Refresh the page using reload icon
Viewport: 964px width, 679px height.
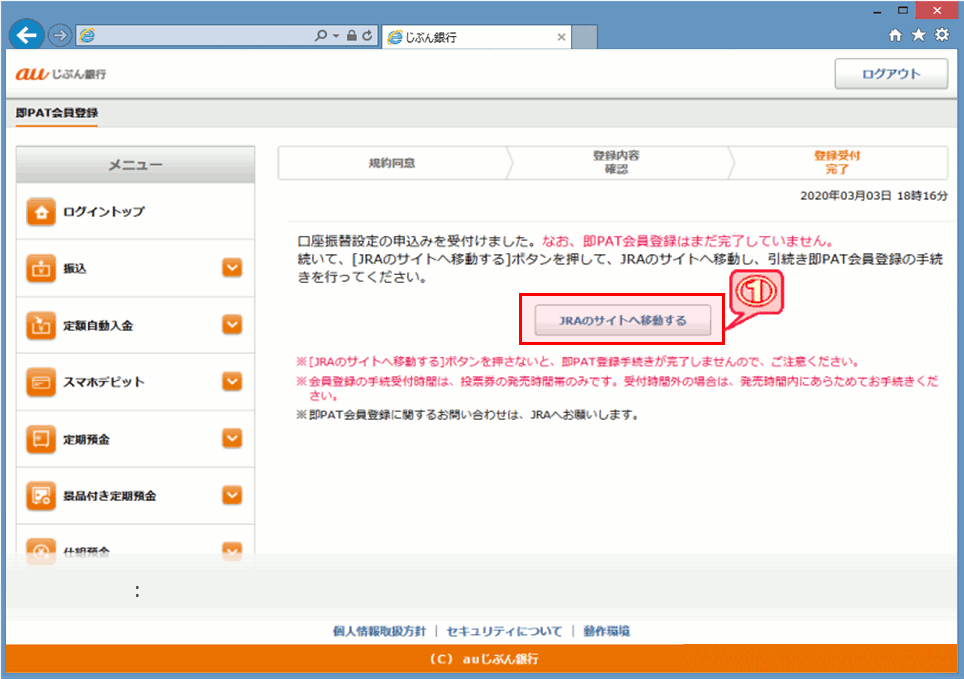pyautogui.click(x=367, y=36)
